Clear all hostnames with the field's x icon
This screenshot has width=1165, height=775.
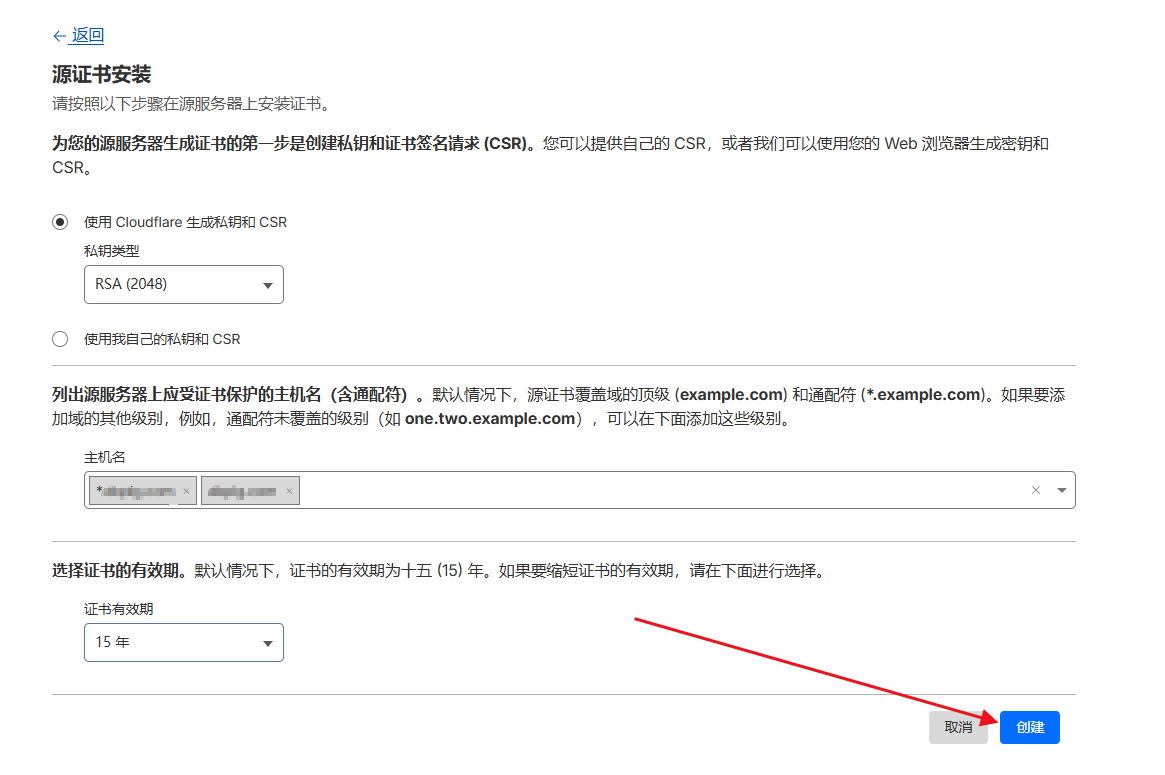[x=1036, y=490]
